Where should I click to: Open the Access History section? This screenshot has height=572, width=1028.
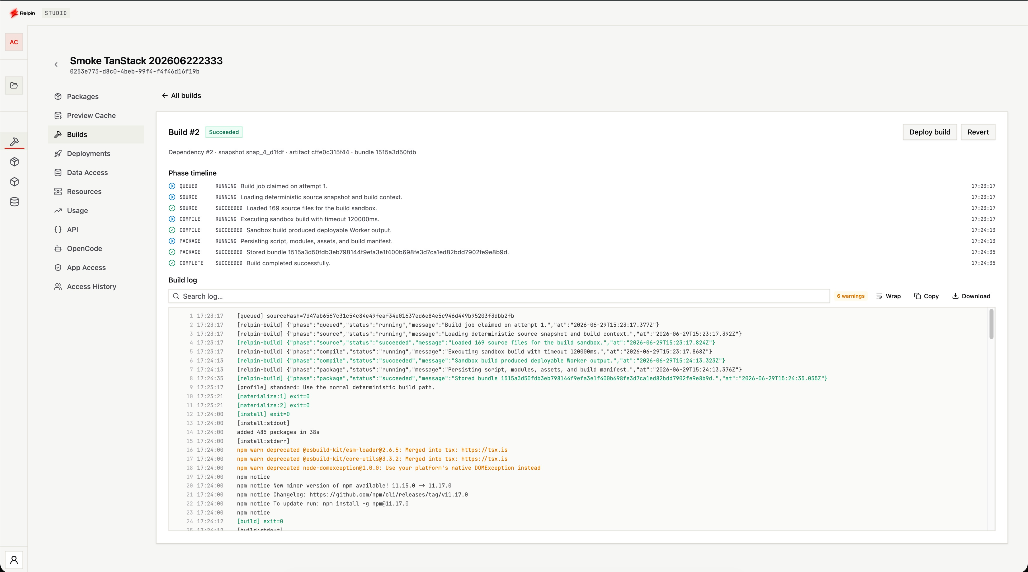coord(96,287)
